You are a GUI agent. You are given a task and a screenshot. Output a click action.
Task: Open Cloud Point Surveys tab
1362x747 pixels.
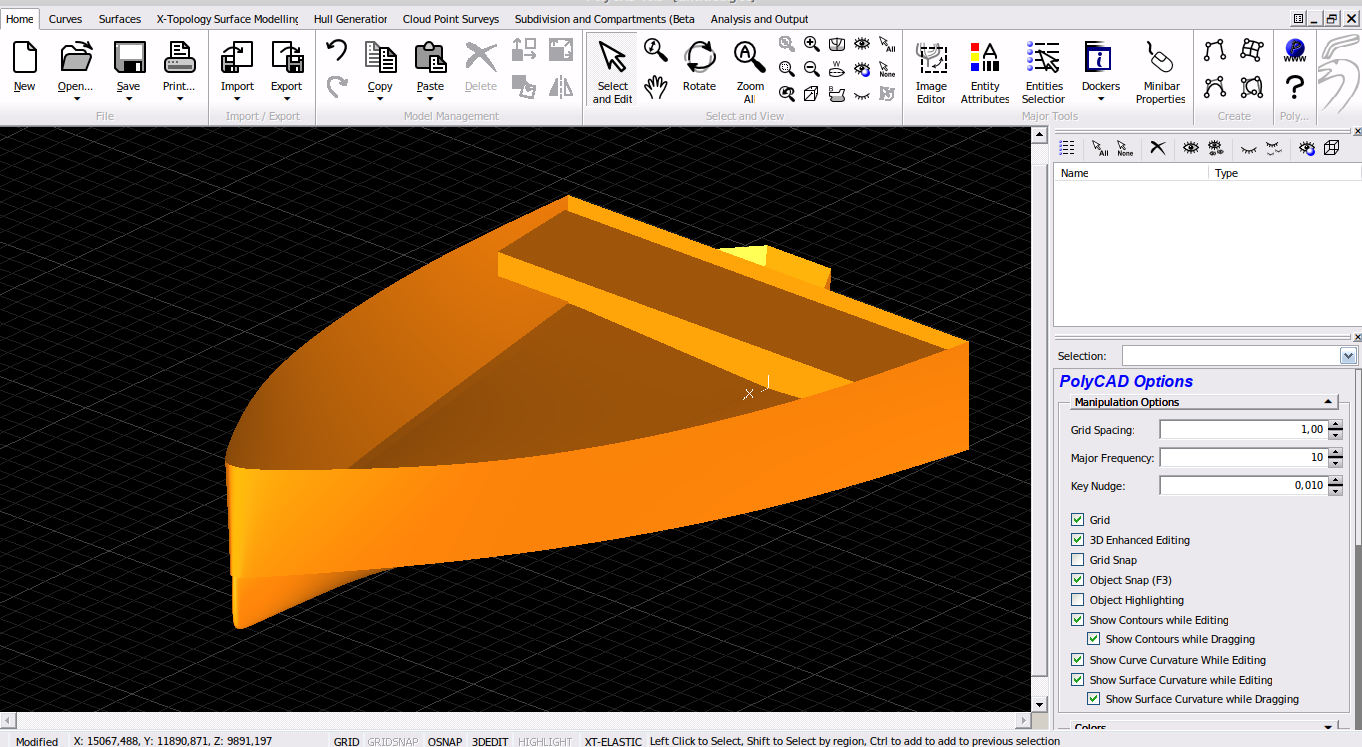(450, 19)
